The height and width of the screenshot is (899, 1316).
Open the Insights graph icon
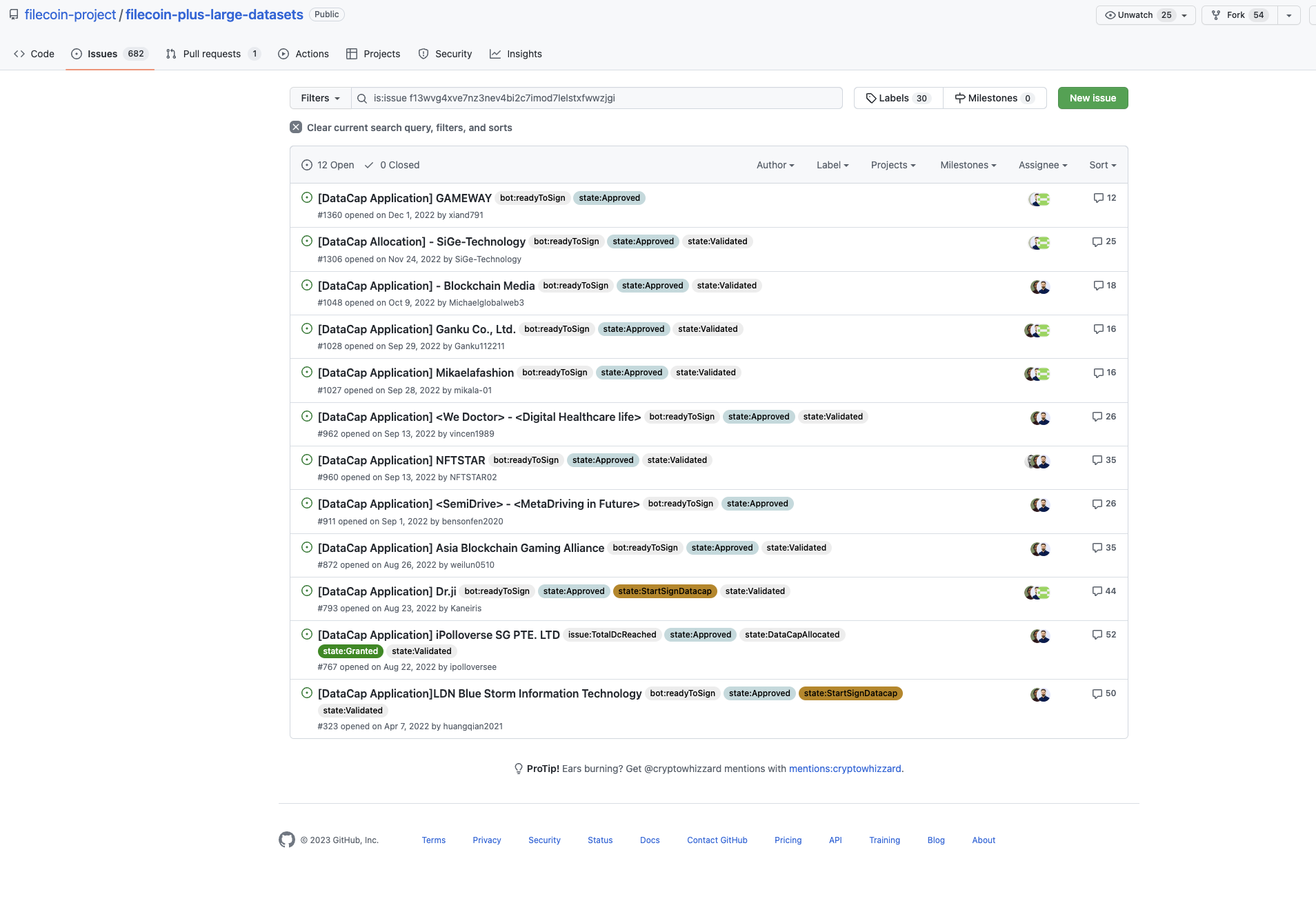pos(496,54)
